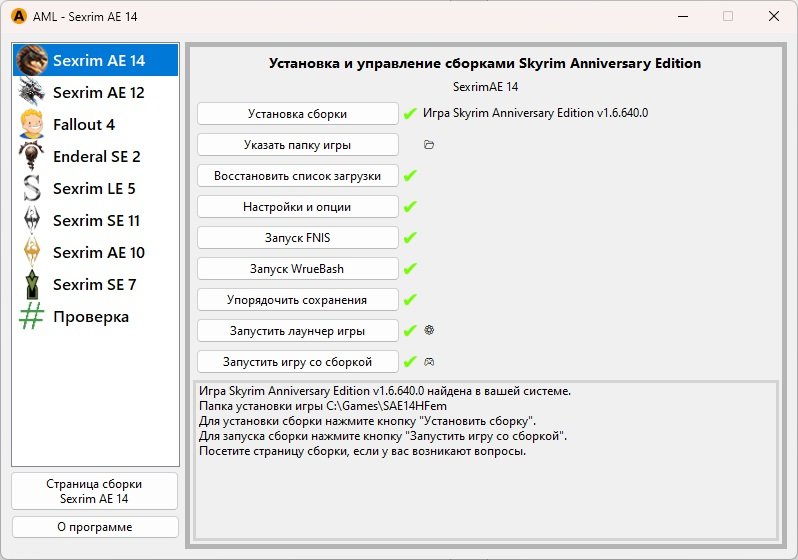This screenshot has width=798, height=560.
Task: Launch WryeBash via Запуск WrueBash button
Action: point(297,269)
